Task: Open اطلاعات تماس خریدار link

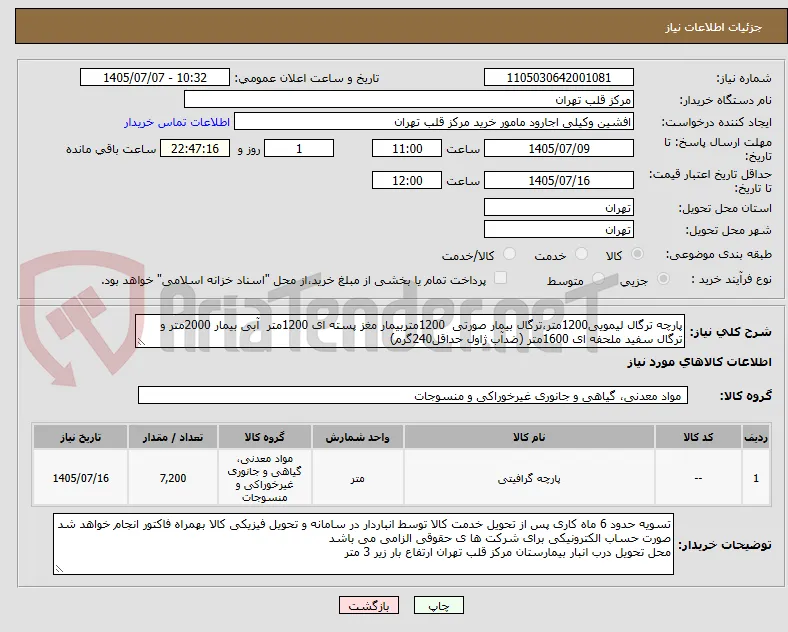Action: pos(177,122)
